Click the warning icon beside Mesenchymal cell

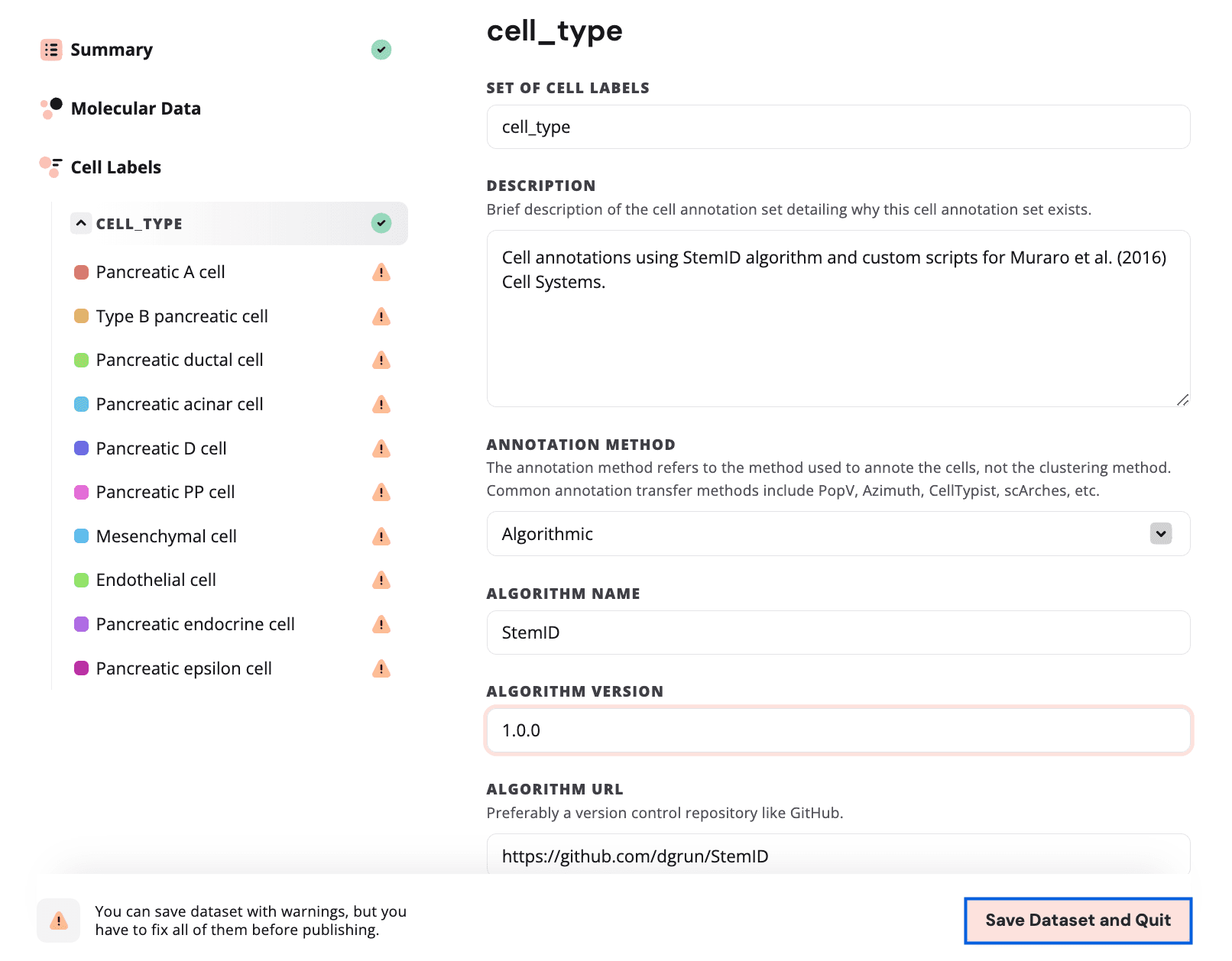click(381, 536)
